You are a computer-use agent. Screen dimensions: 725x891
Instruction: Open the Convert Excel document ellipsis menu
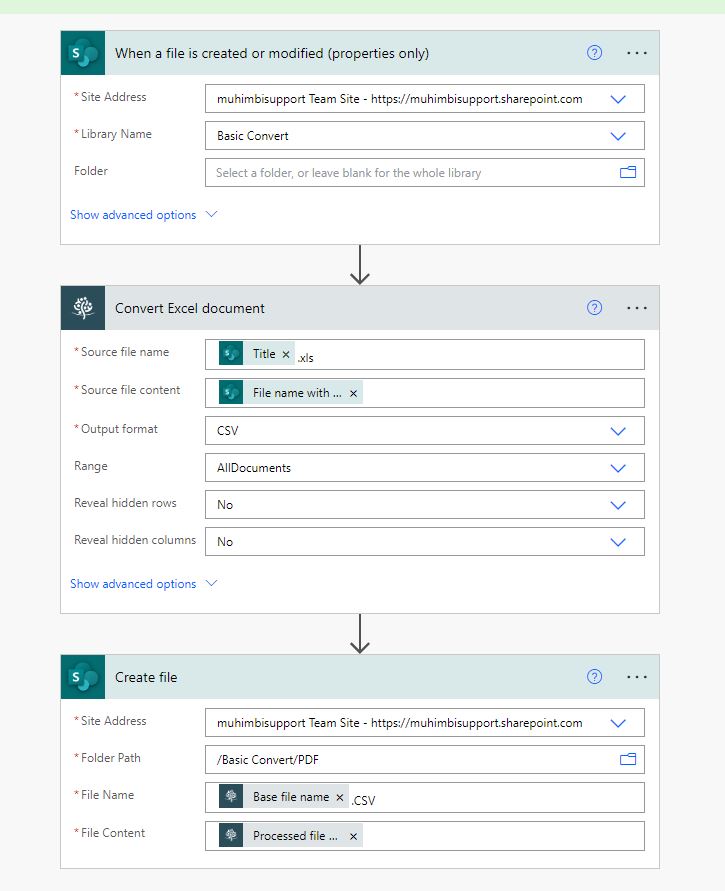(x=637, y=308)
